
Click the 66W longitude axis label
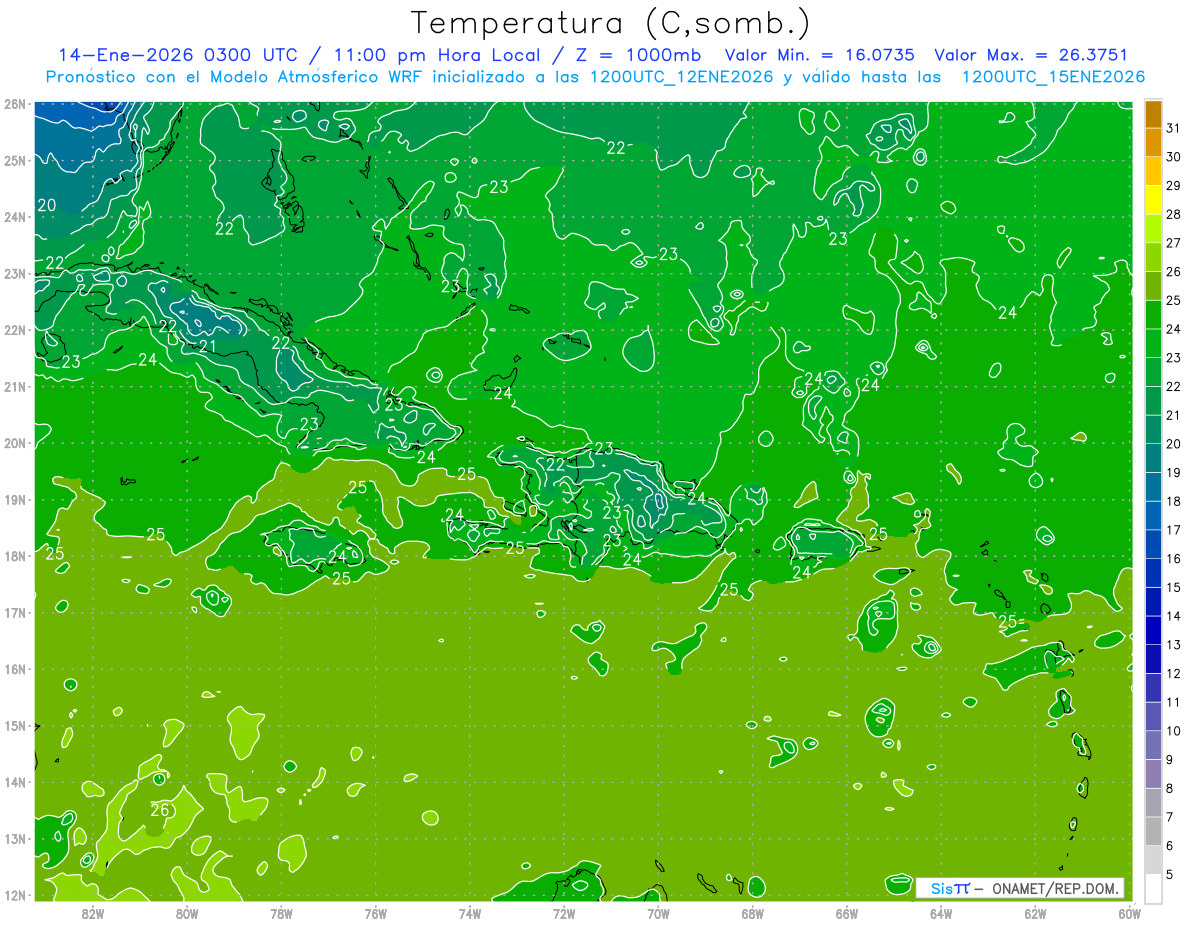[847, 913]
